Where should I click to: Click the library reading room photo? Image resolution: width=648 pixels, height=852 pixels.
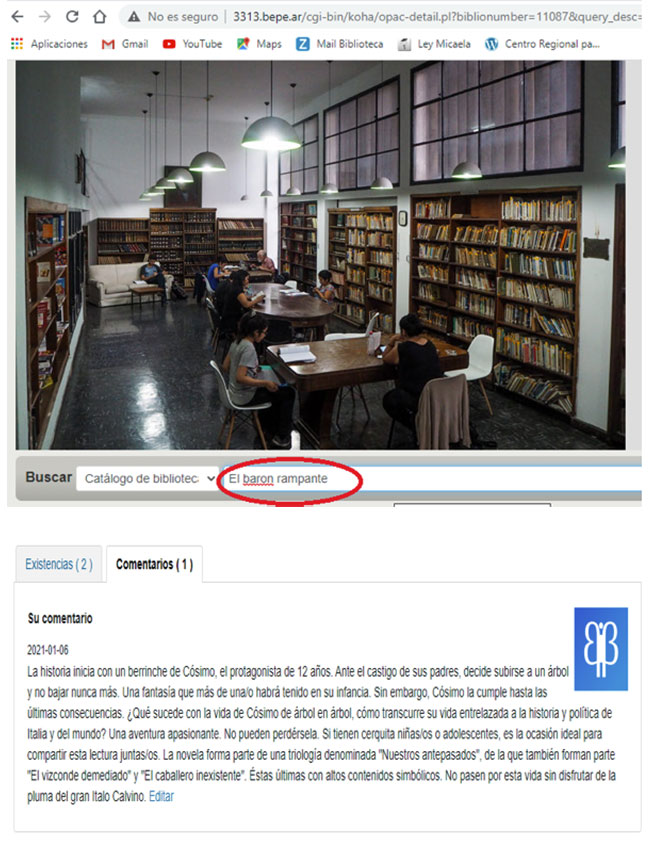320,255
